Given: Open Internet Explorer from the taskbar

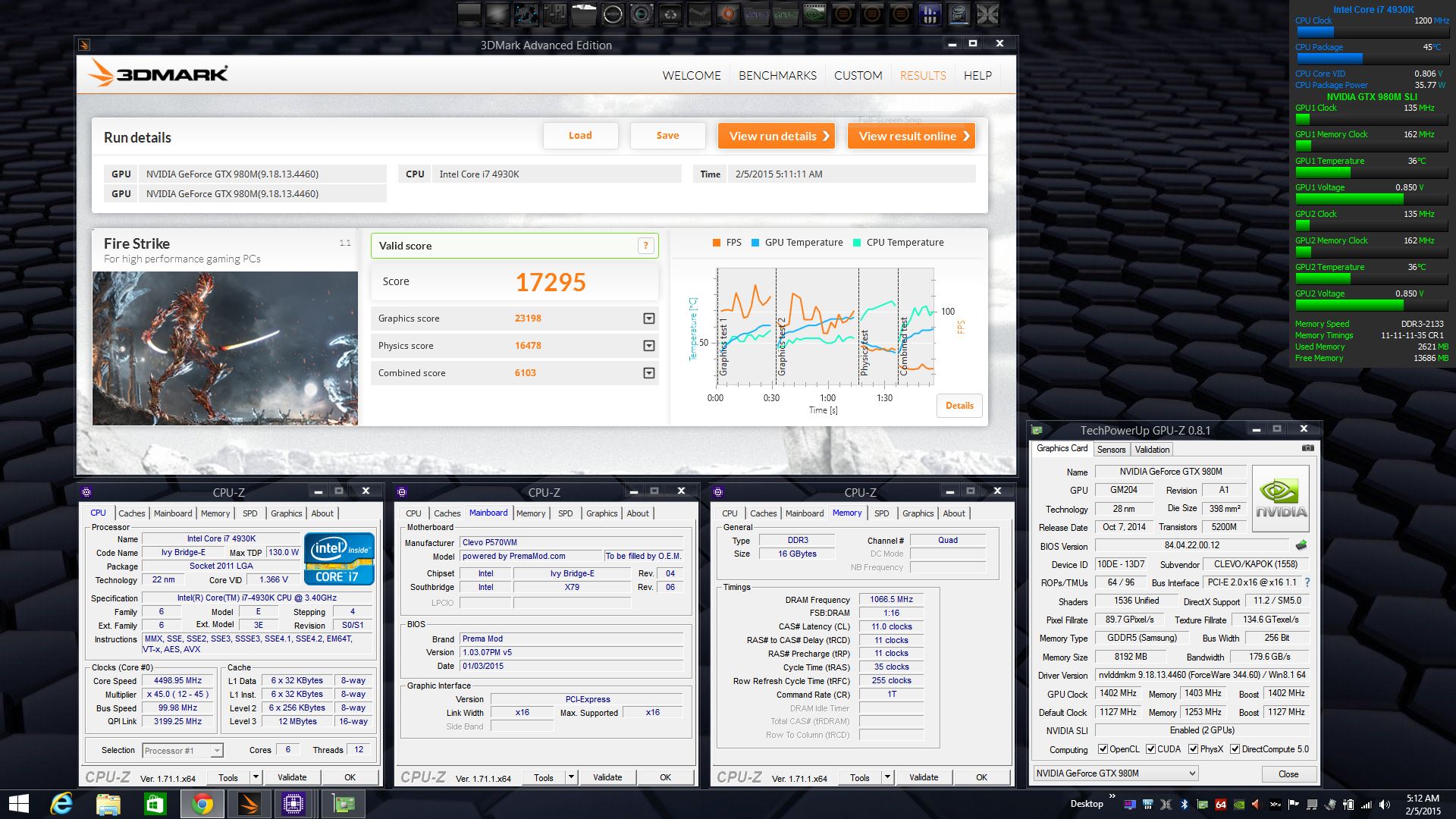Looking at the screenshot, I should tap(61, 804).
